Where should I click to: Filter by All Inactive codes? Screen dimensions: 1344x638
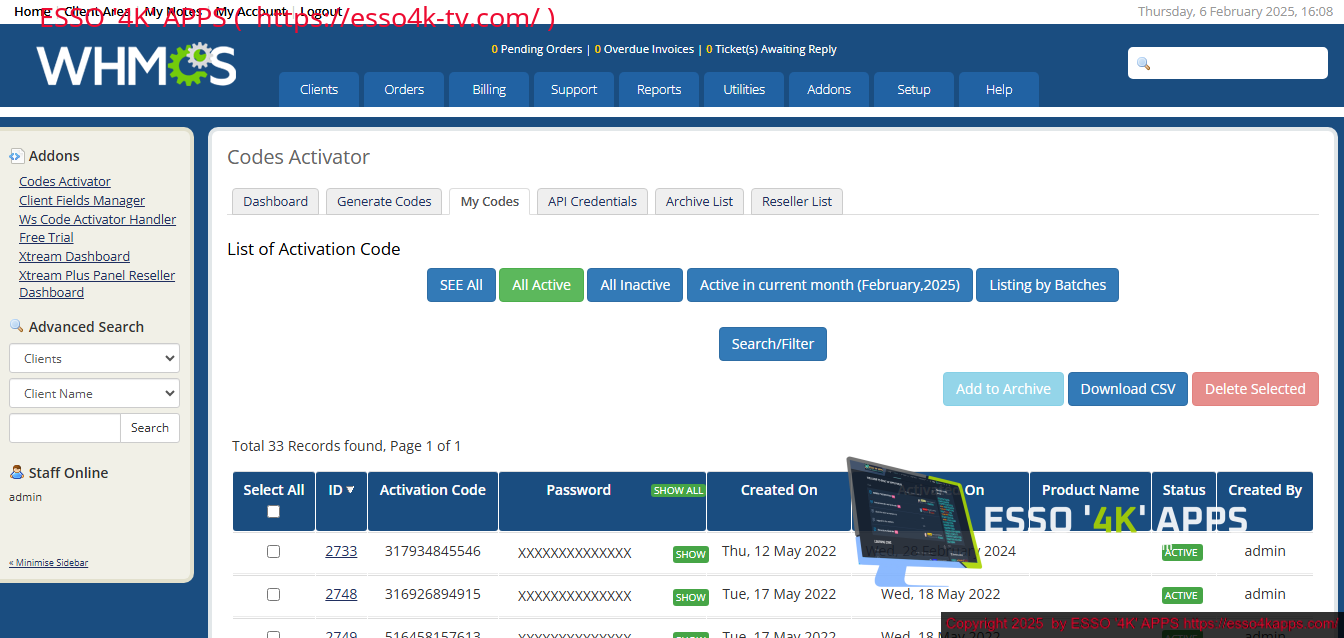click(x=635, y=285)
